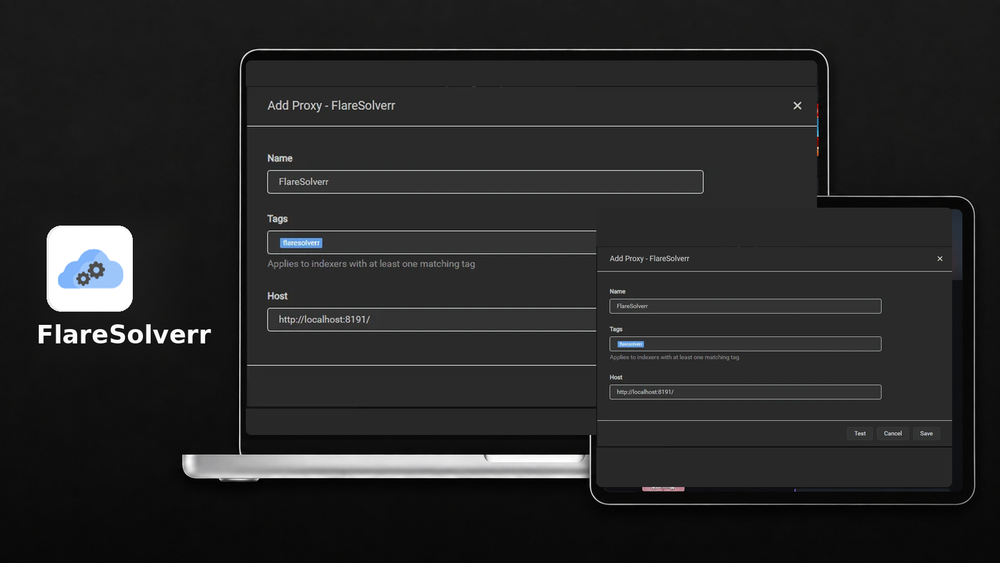The image size is (1000, 563).
Task: Click the tag hint text on laptop
Action: [x=371, y=264]
